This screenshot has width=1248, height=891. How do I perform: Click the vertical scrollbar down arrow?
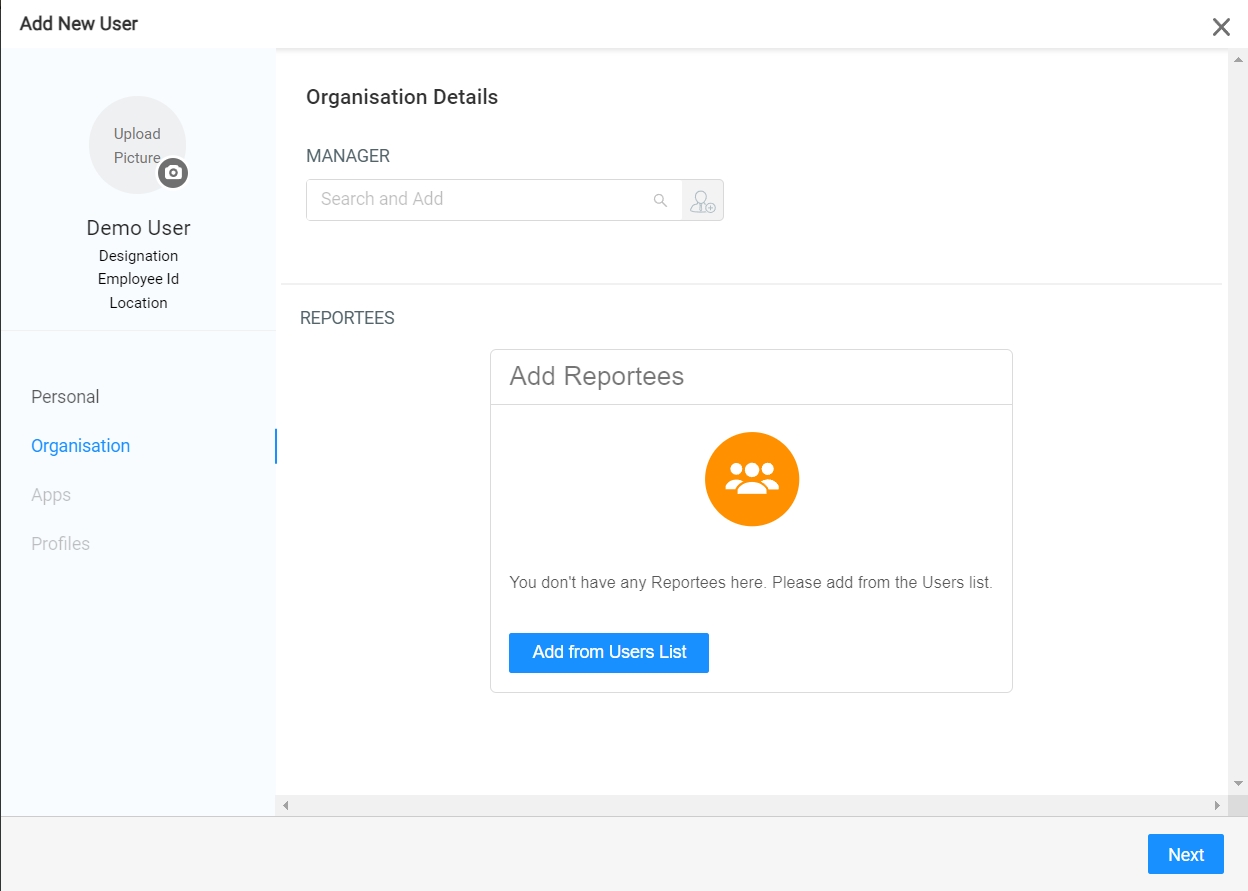coord(1238,783)
